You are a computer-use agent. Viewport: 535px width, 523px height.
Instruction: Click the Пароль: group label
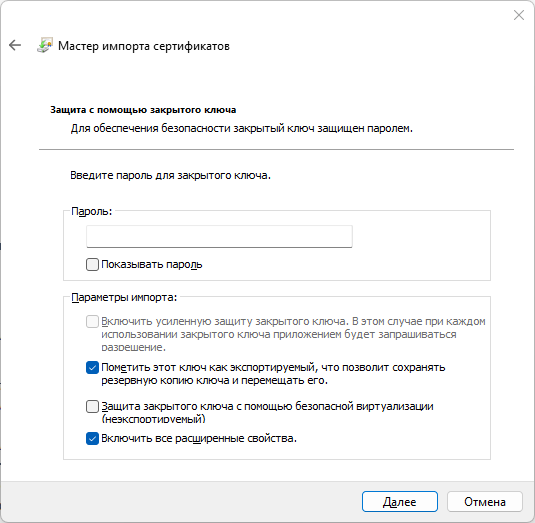click(91, 212)
